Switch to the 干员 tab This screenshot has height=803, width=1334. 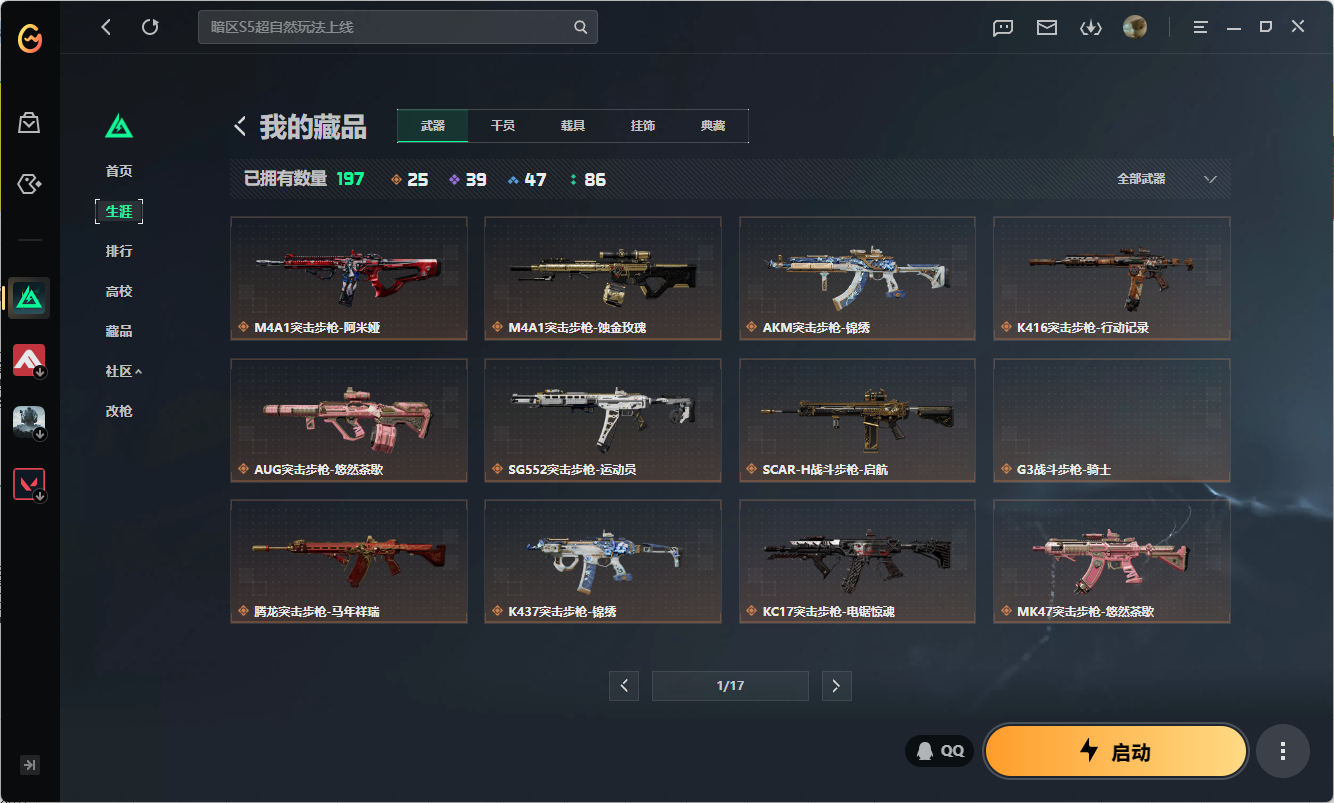(x=503, y=126)
